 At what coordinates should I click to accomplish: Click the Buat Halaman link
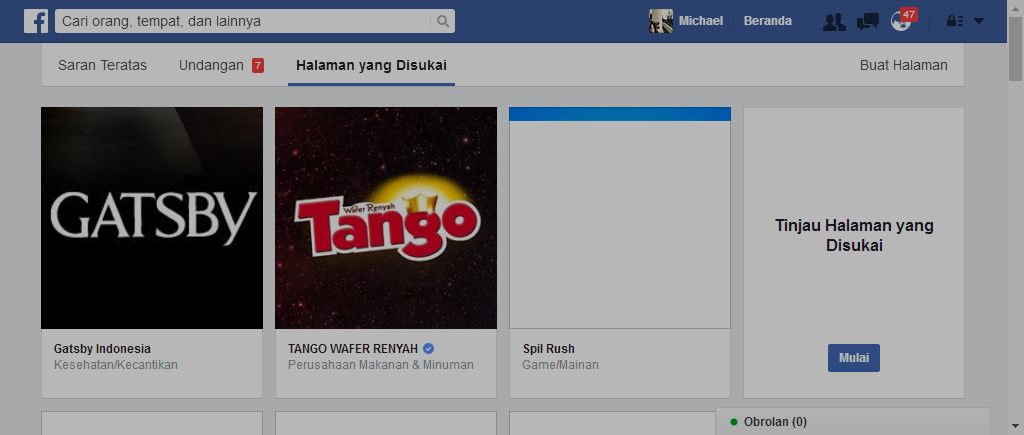[x=903, y=65]
